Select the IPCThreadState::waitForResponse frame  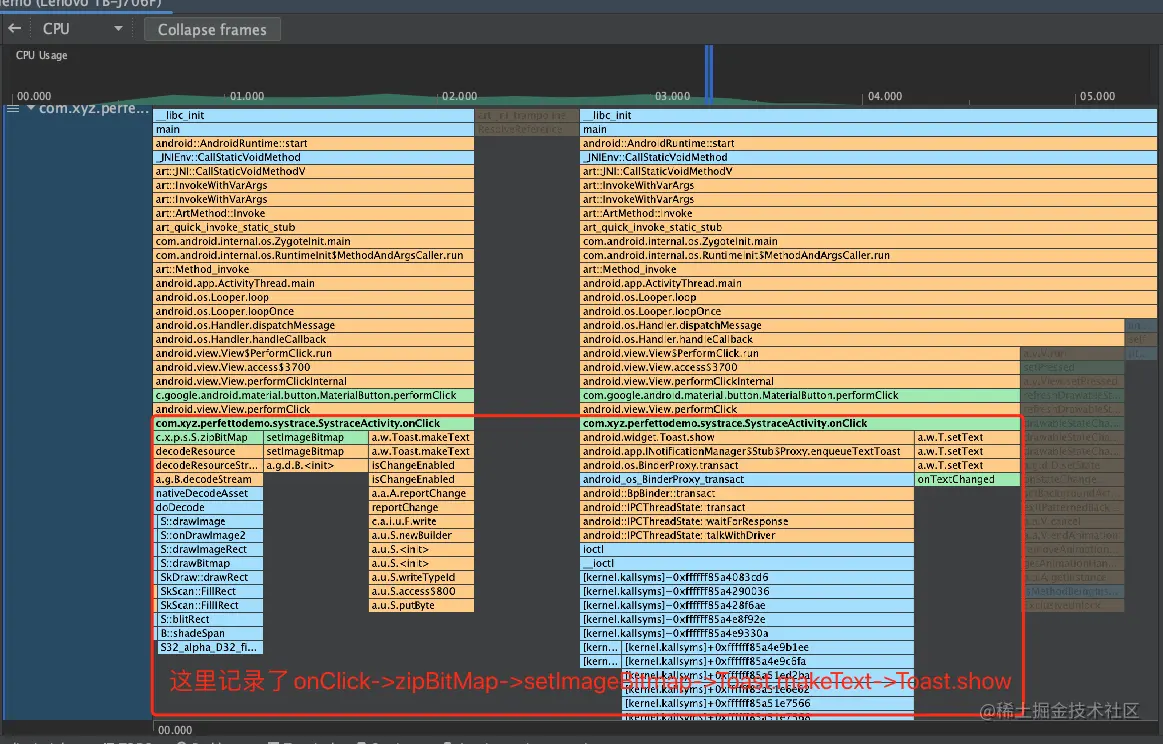coord(747,521)
